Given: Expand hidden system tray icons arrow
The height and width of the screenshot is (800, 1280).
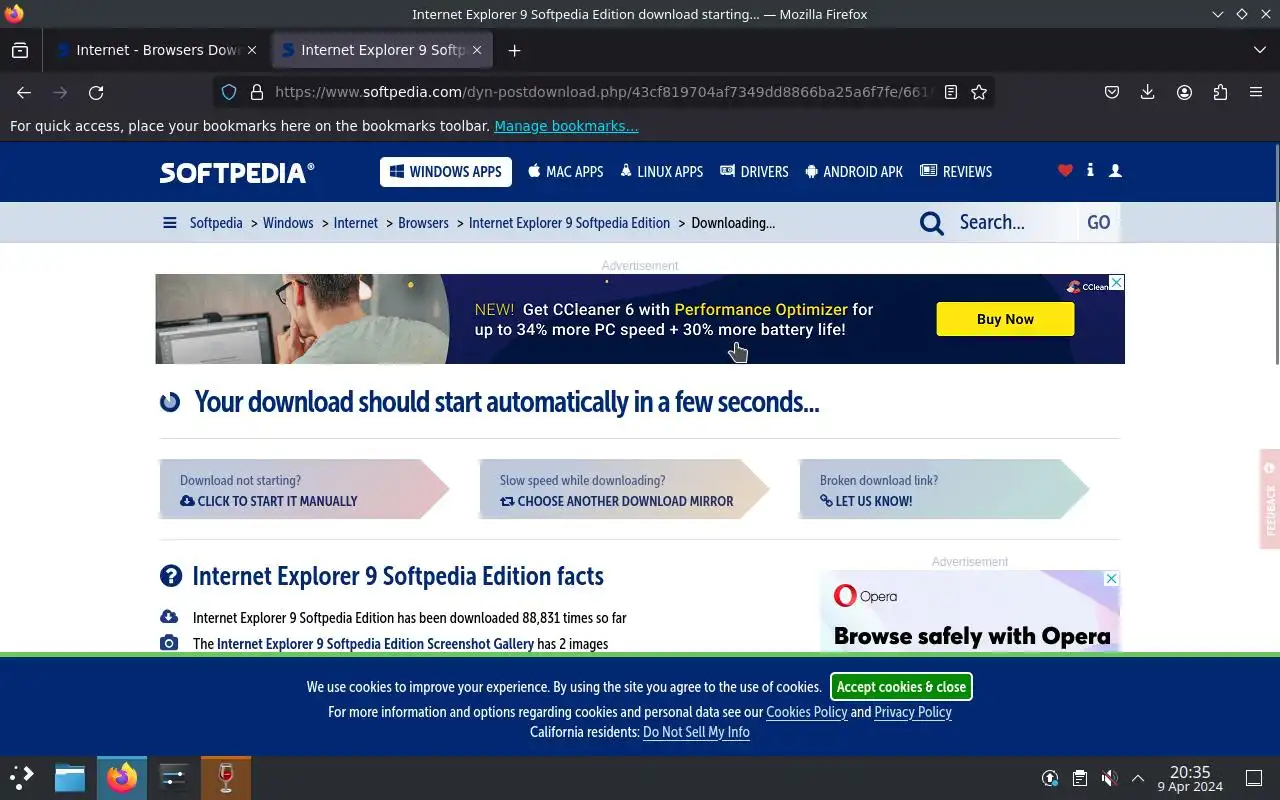Looking at the screenshot, I should 1137,778.
